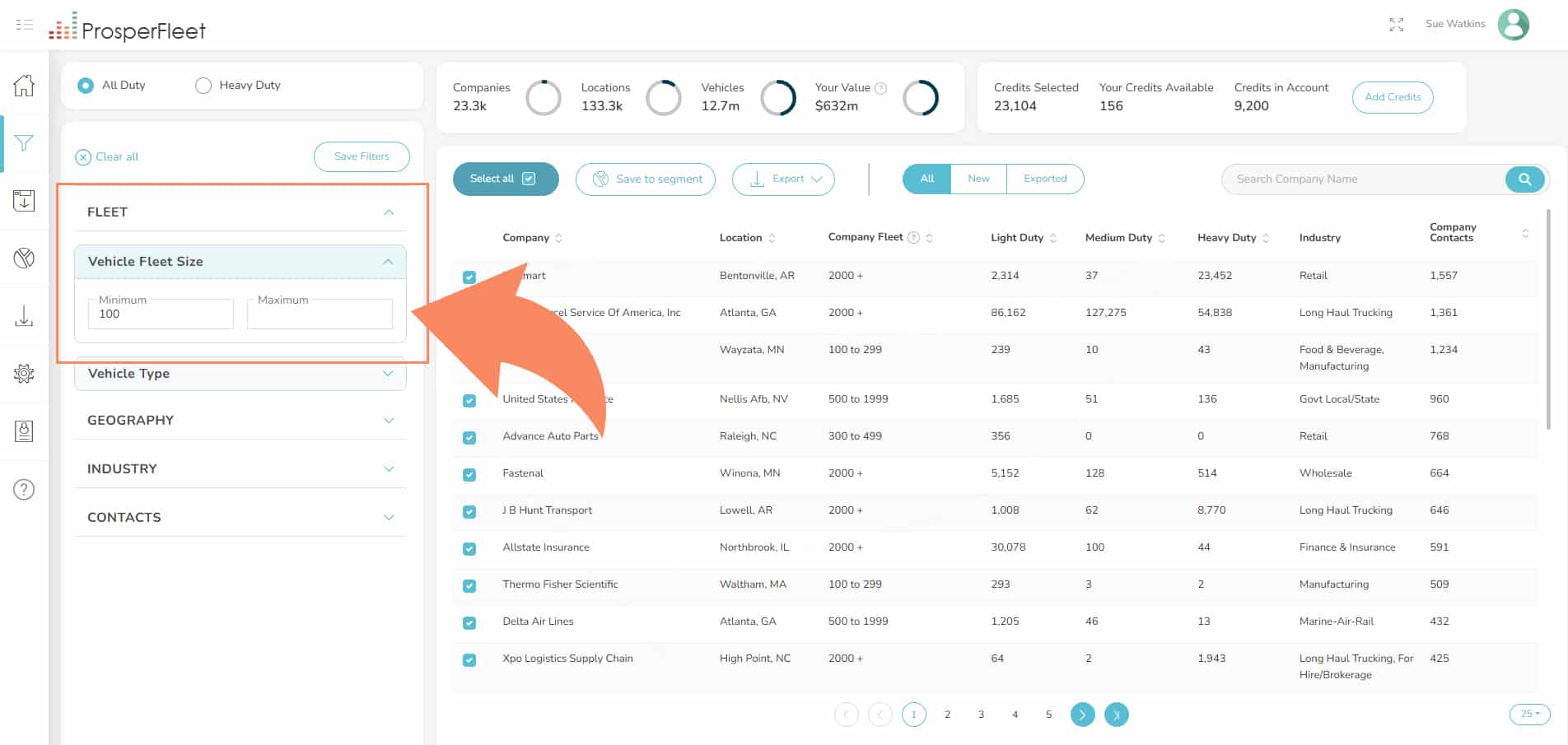Sort by the Location column

pos(772,238)
